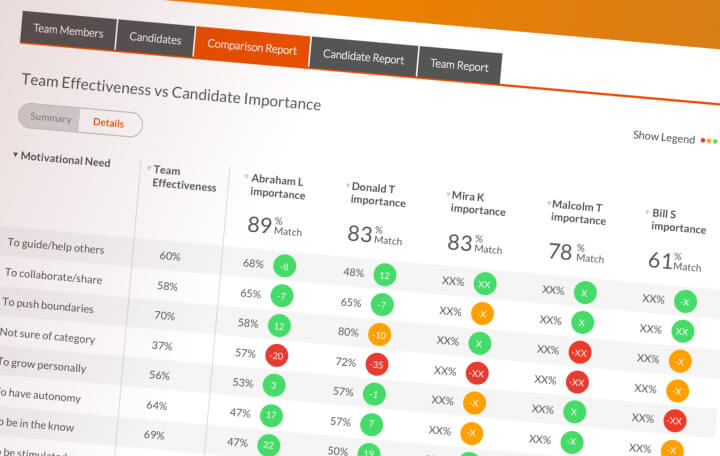Go to the Team Report tab
The height and width of the screenshot is (456, 720).
[459, 66]
